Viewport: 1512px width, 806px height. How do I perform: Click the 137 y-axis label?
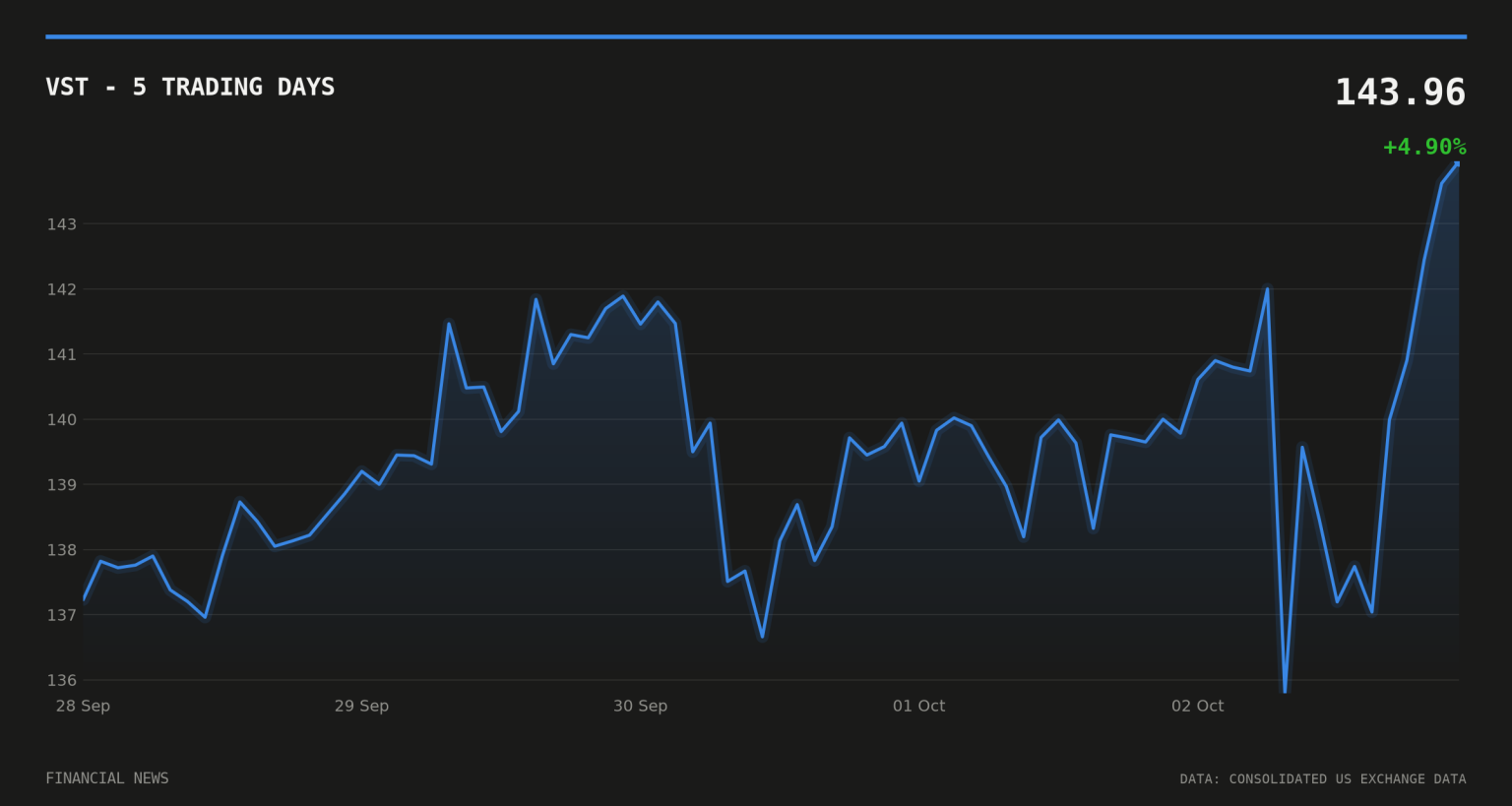(x=61, y=615)
